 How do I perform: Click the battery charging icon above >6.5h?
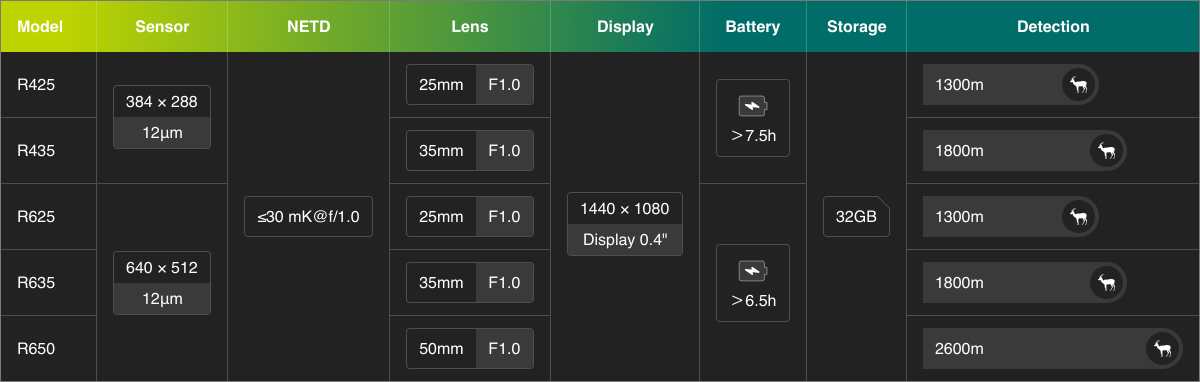(753, 270)
